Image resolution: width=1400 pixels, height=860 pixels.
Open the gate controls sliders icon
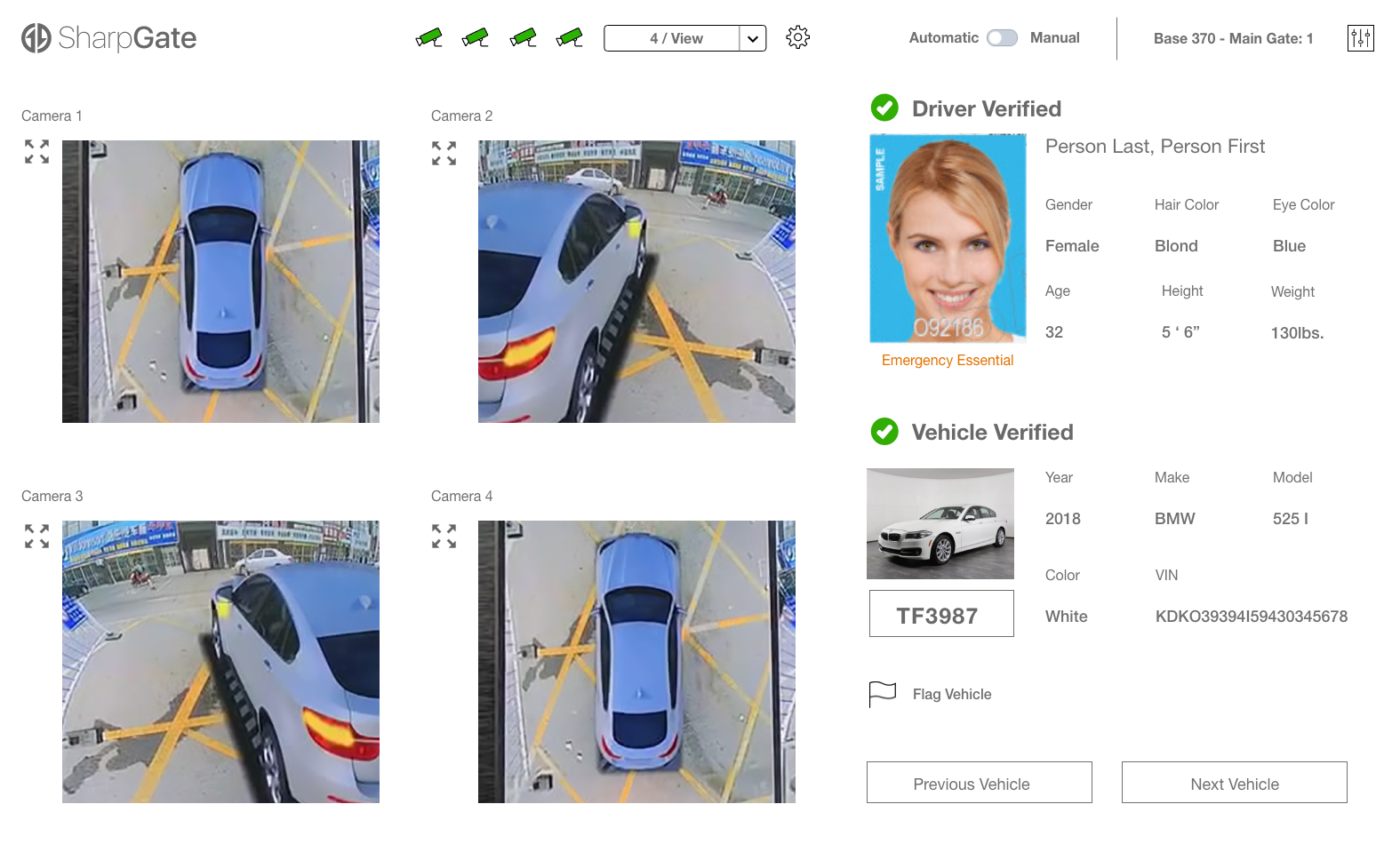[1361, 38]
